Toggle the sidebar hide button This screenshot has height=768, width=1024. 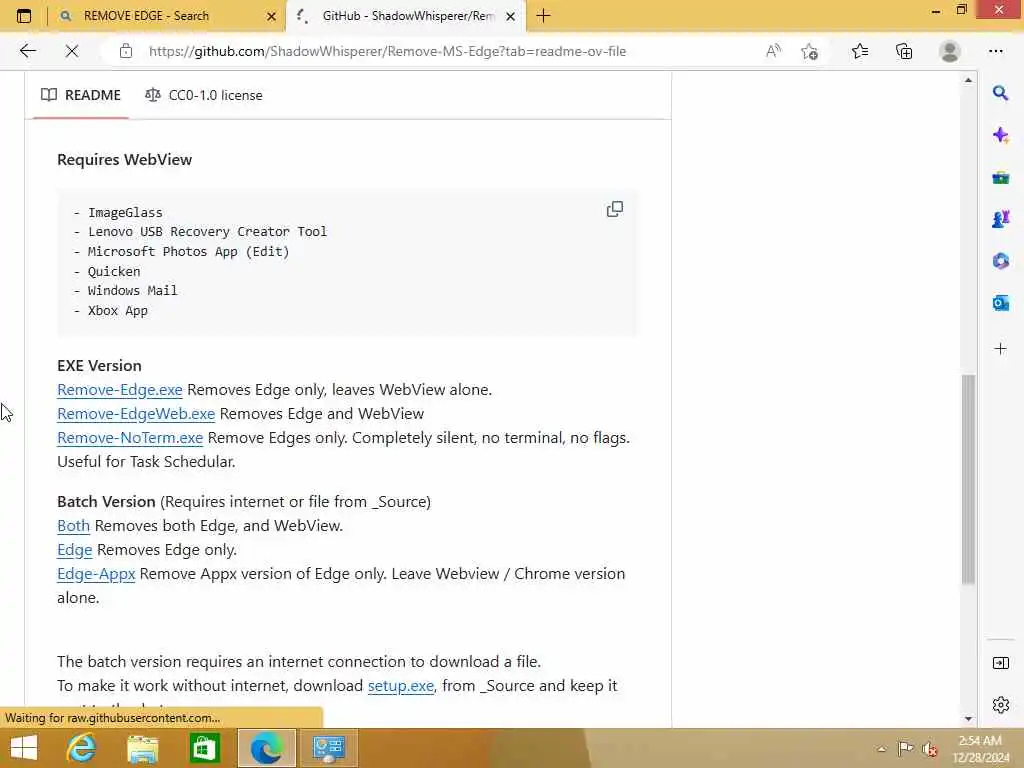coord(1000,663)
